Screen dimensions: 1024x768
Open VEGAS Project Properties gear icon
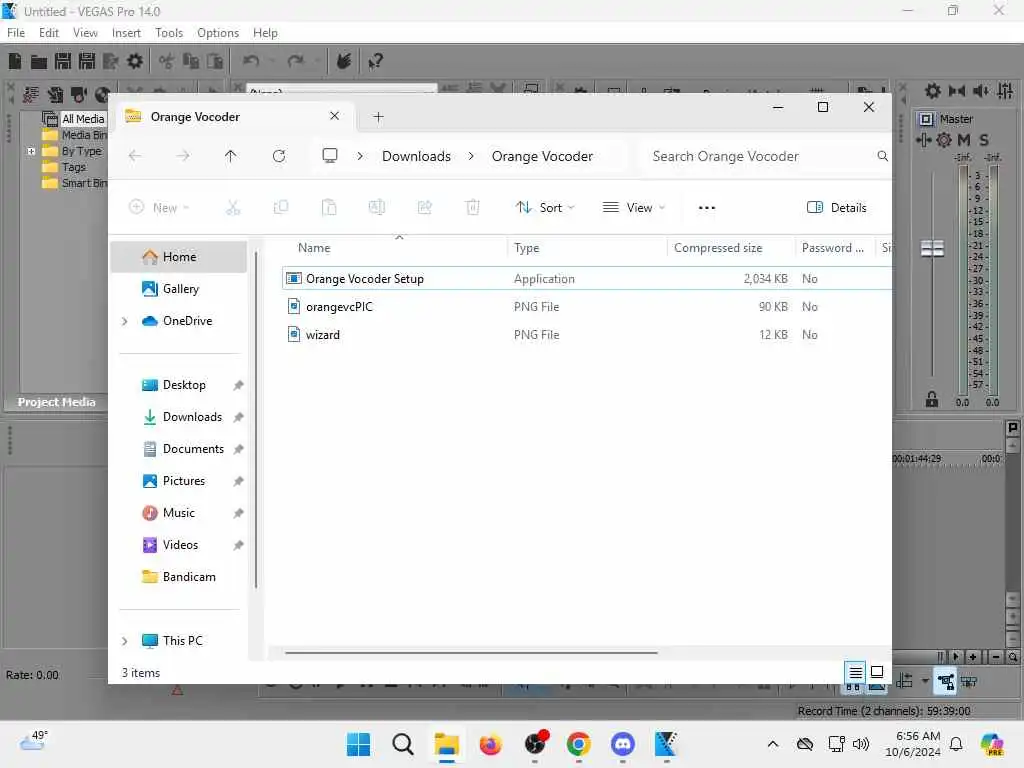click(135, 61)
